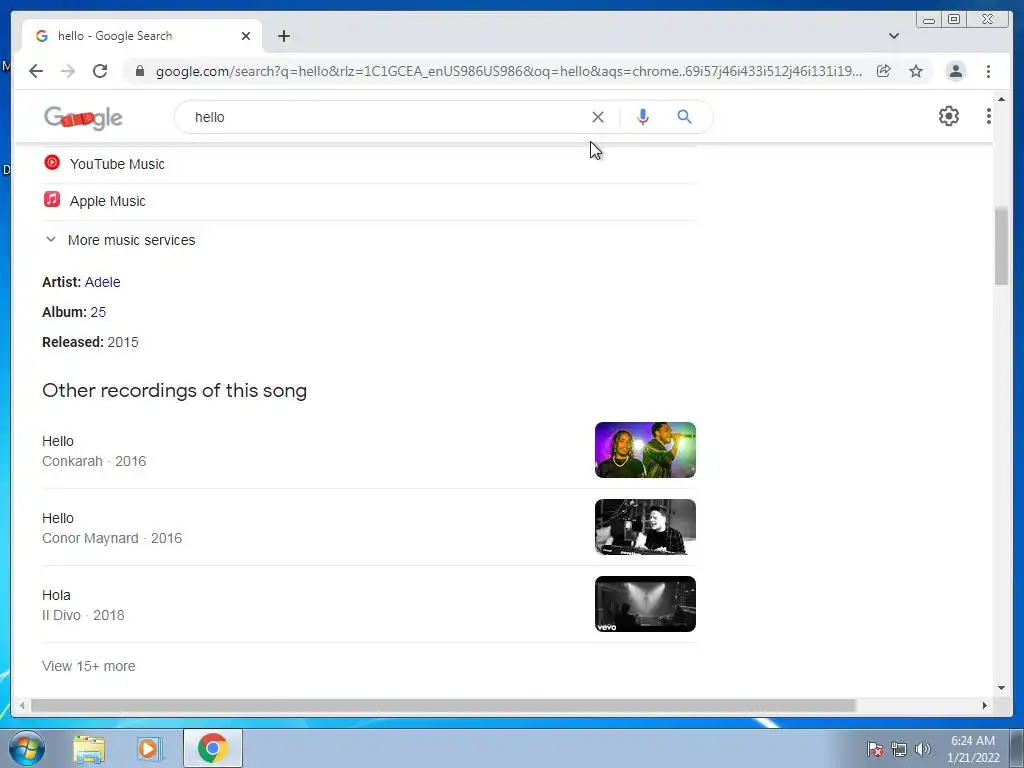This screenshot has height=768, width=1024.
Task: Submit search with the magnifier icon
Action: (684, 117)
